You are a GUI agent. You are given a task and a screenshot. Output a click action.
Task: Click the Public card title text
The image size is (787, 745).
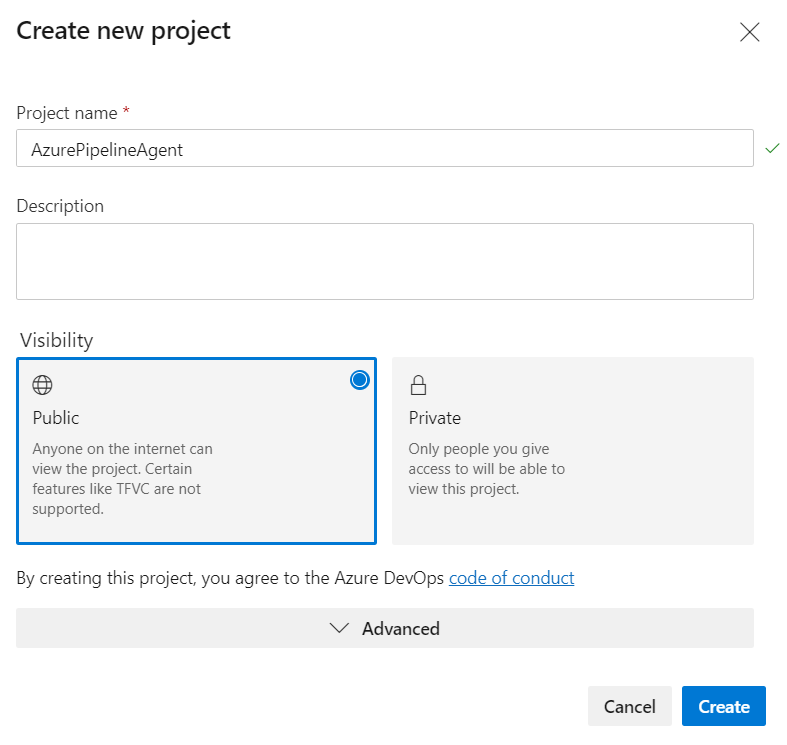coord(56,418)
